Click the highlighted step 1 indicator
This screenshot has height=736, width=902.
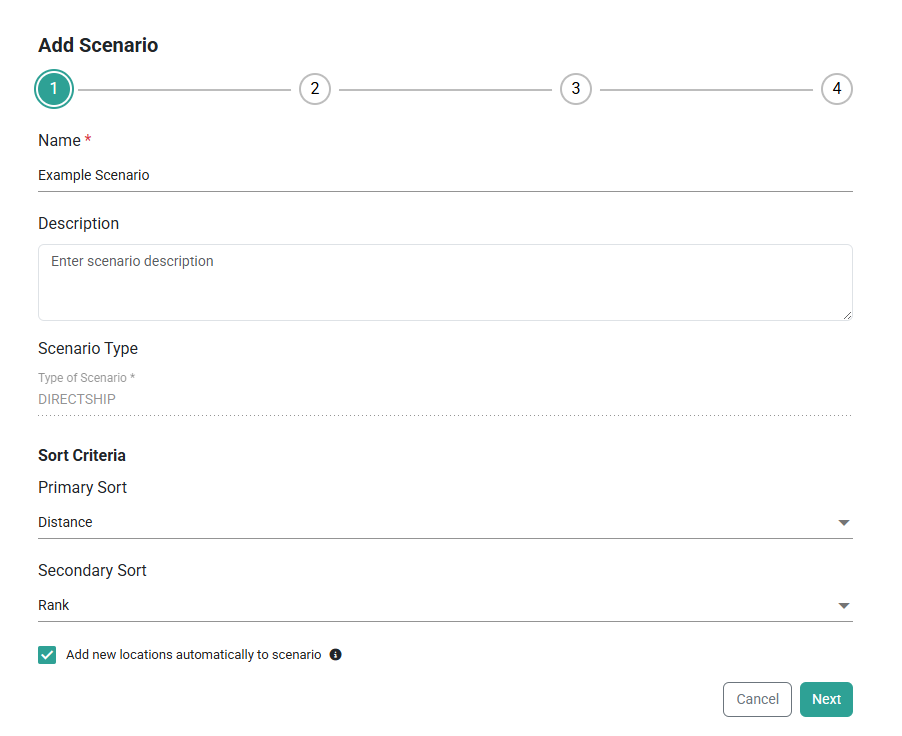[54, 88]
